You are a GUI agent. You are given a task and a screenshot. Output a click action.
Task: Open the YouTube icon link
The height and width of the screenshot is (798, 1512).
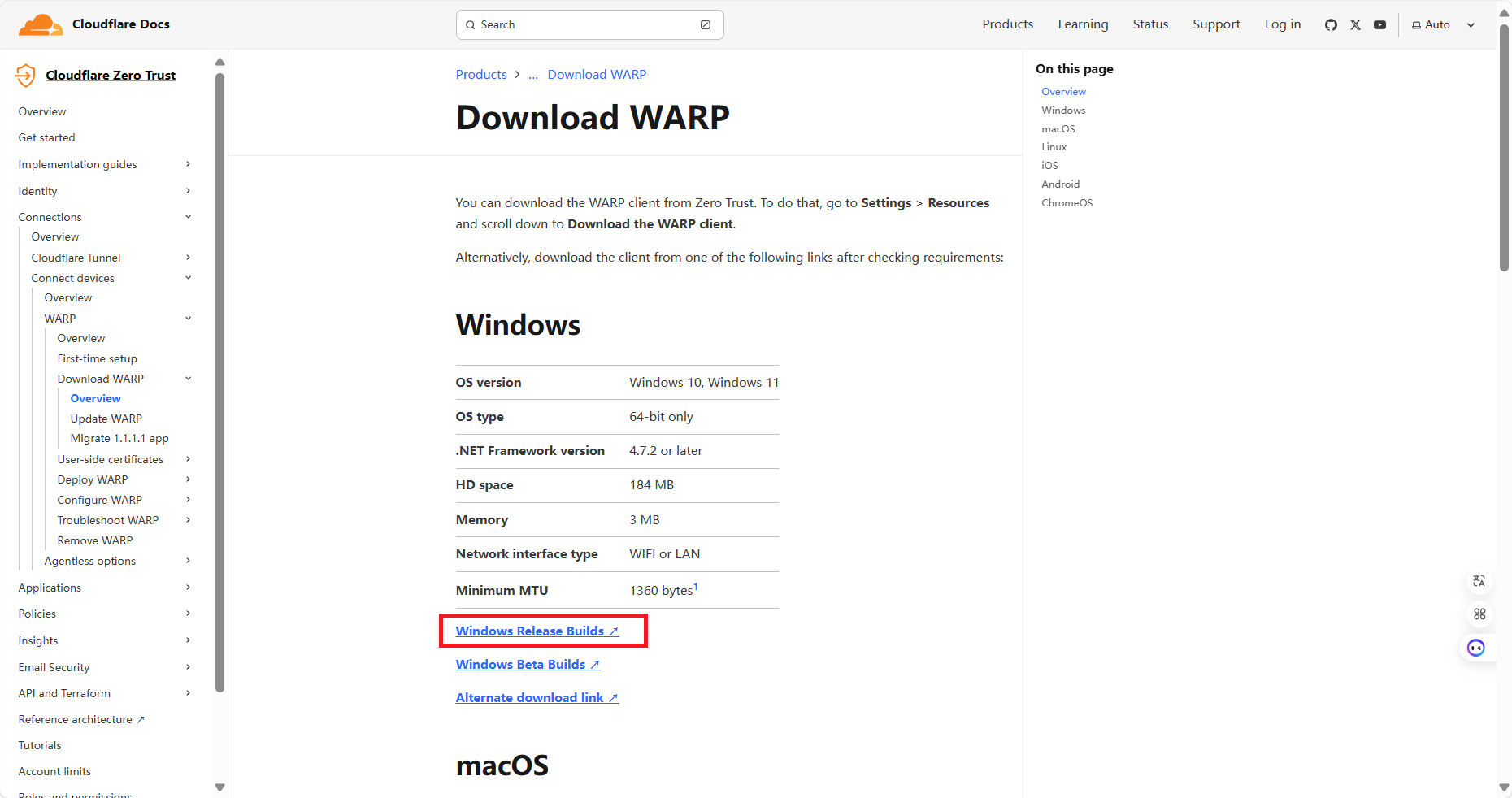click(1379, 25)
